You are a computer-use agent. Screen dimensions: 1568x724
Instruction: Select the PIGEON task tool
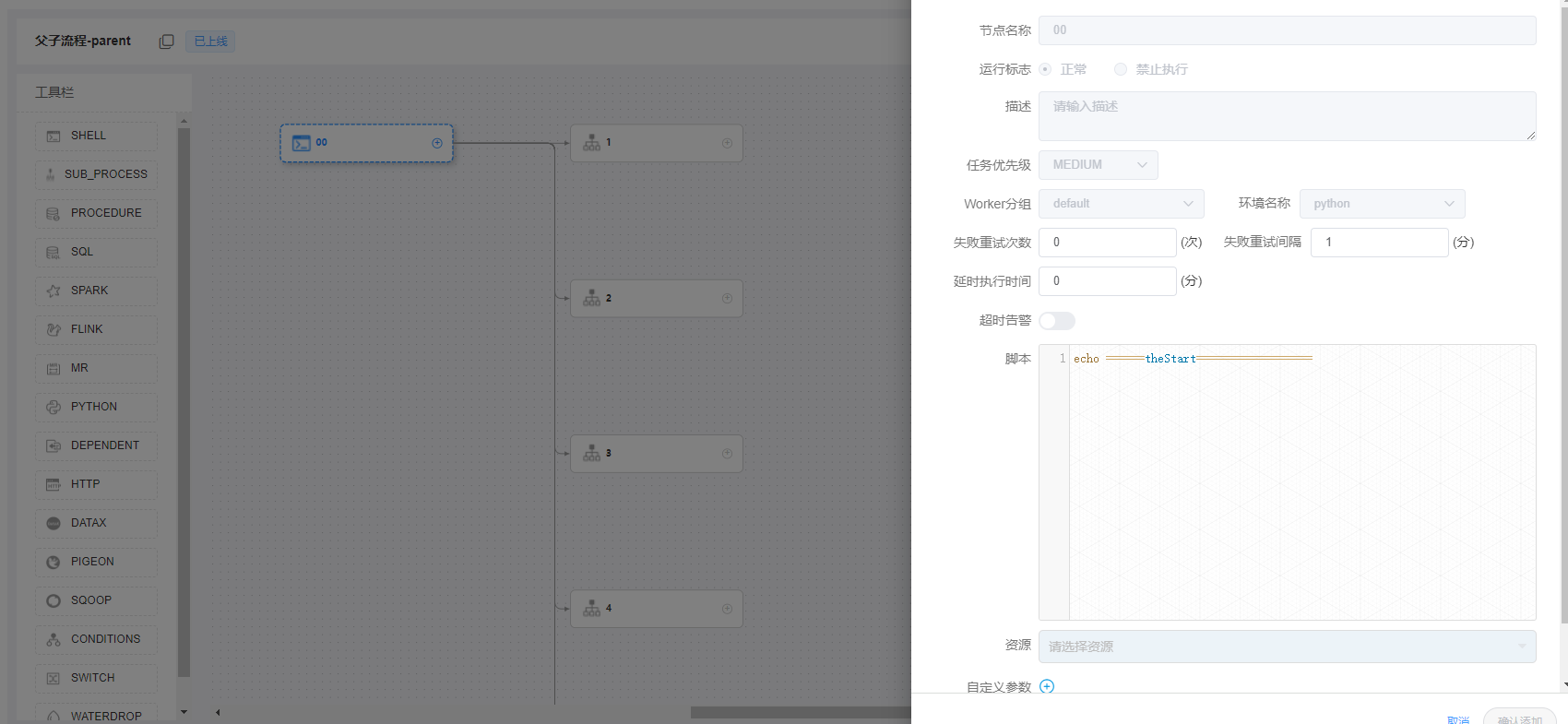[x=96, y=562]
